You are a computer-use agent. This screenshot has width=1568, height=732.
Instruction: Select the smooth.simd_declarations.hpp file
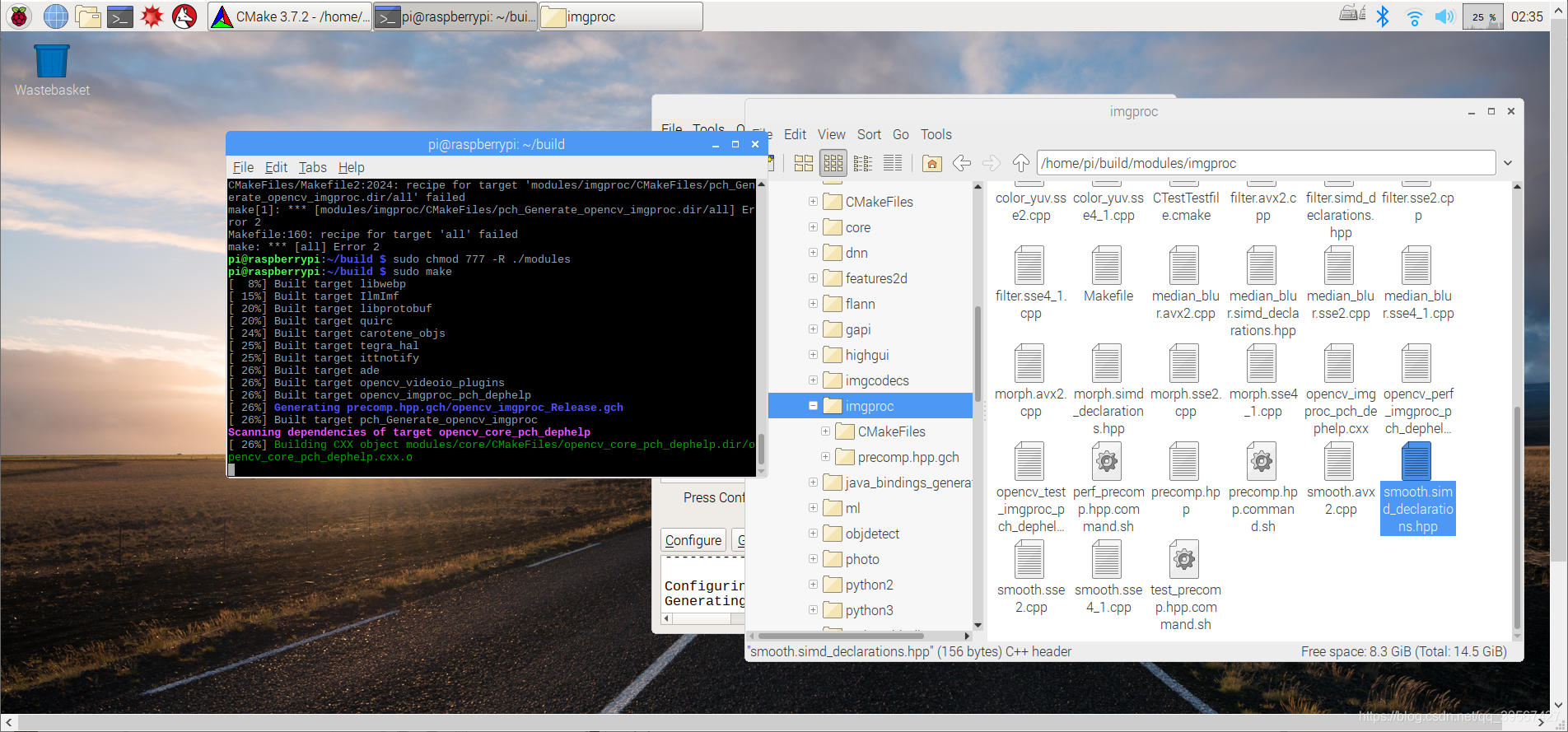(x=1417, y=487)
